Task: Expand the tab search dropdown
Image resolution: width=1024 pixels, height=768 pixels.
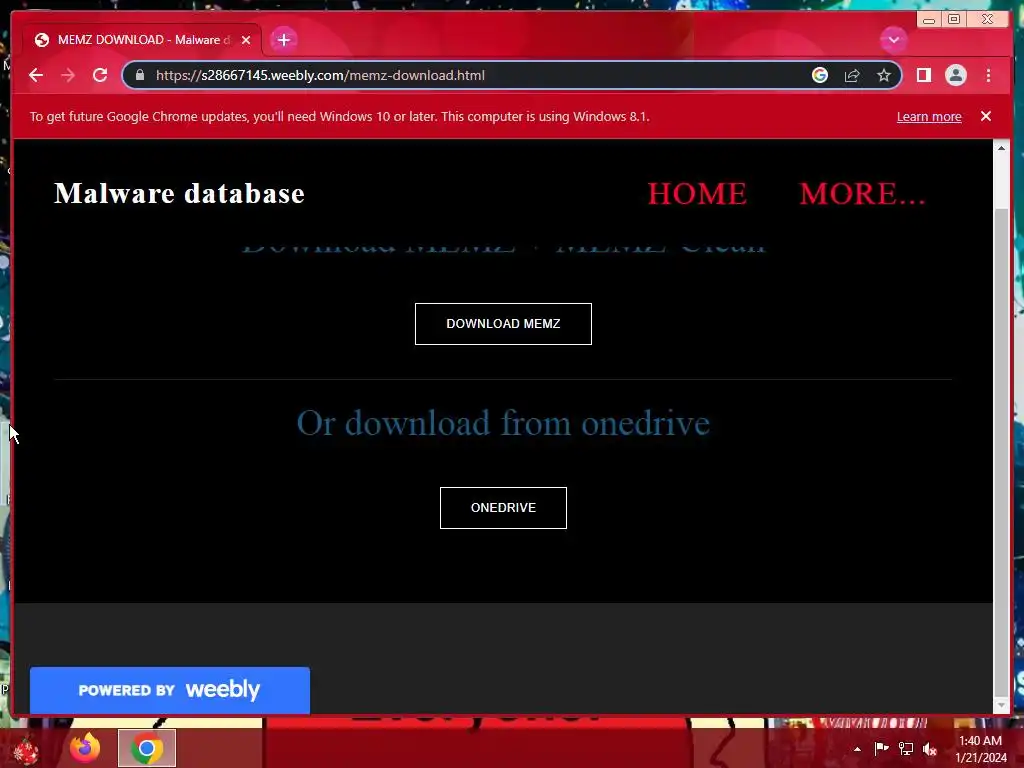Action: click(x=893, y=40)
